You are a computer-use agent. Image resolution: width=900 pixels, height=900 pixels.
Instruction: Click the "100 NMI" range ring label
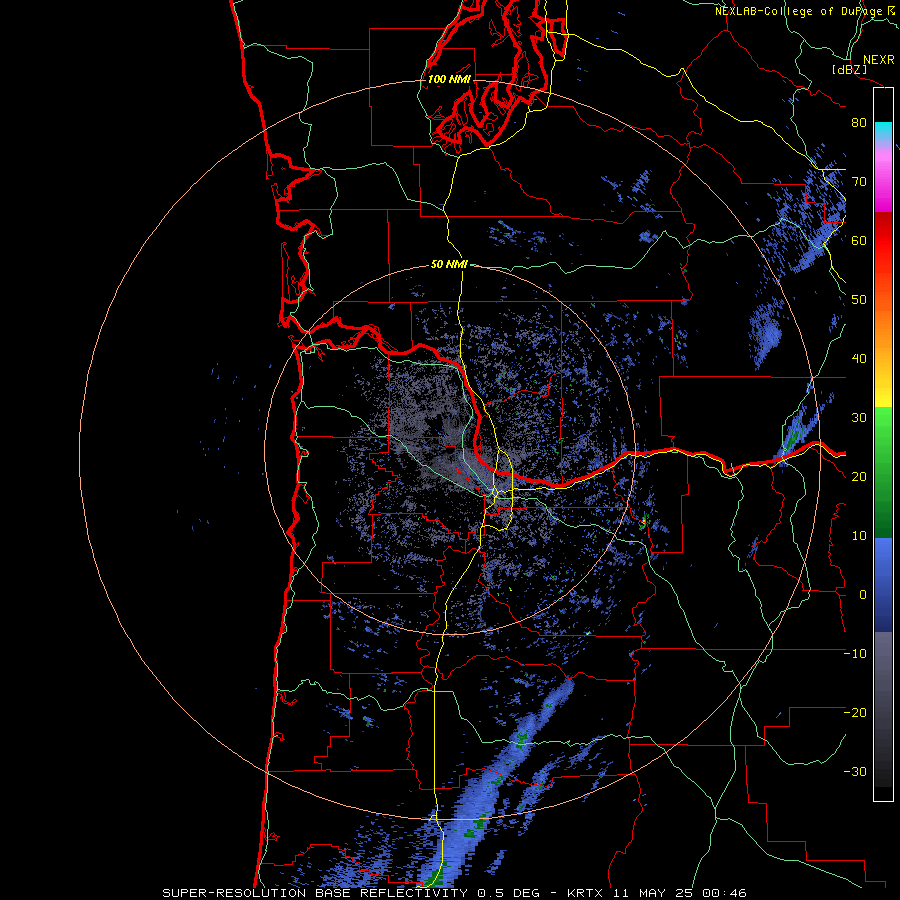click(x=449, y=79)
